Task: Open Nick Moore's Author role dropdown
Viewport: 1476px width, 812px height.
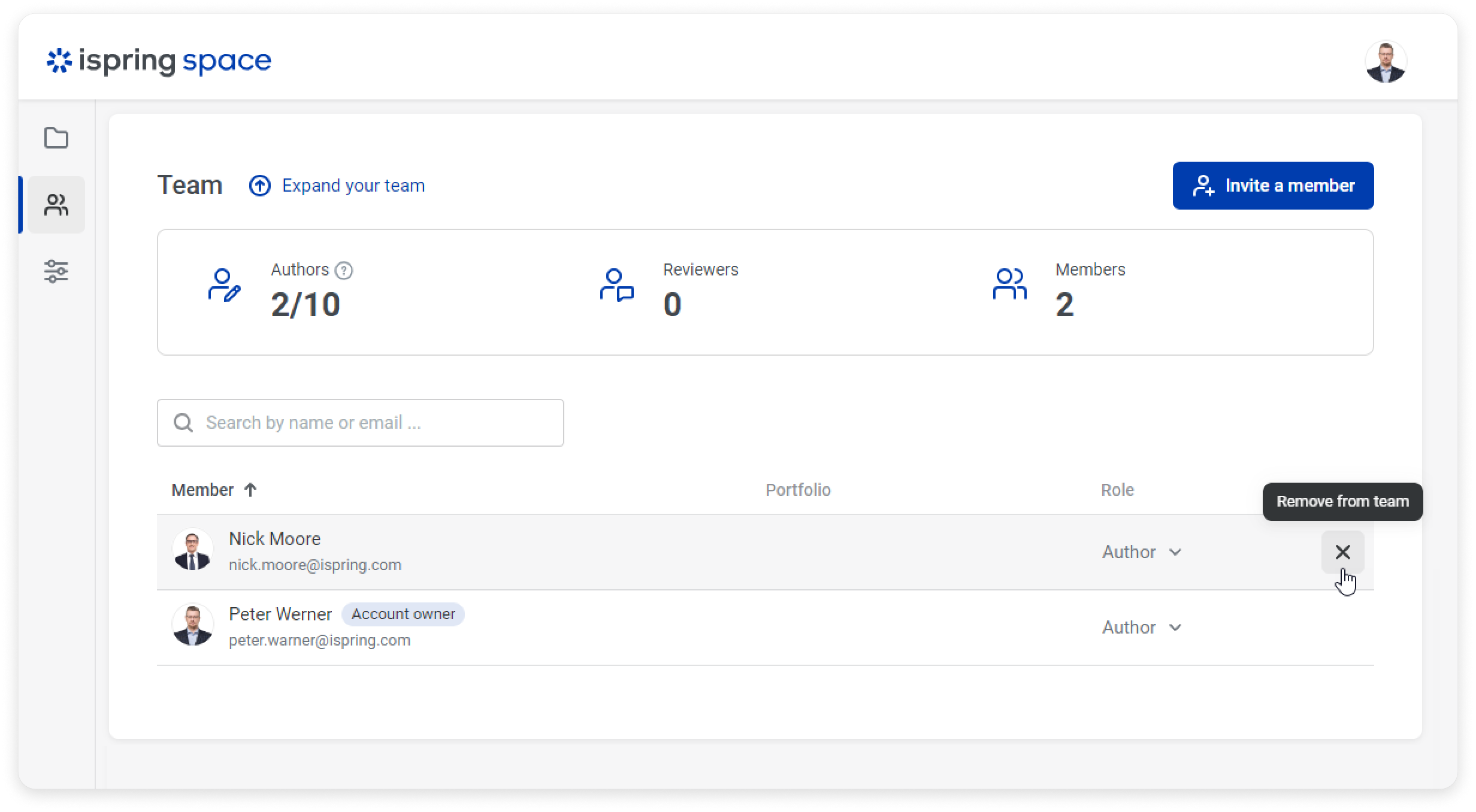Action: tap(1142, 552)
